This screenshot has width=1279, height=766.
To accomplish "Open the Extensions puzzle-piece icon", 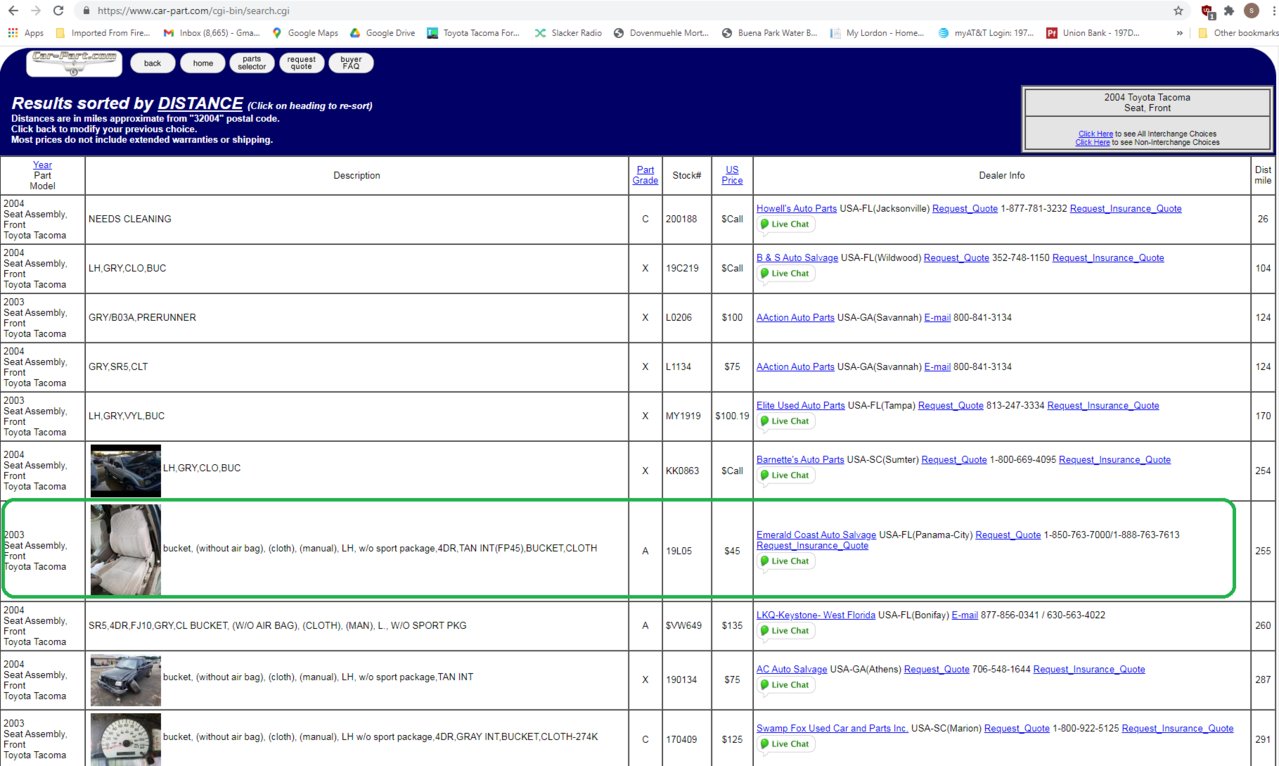I will point(1230,10).
